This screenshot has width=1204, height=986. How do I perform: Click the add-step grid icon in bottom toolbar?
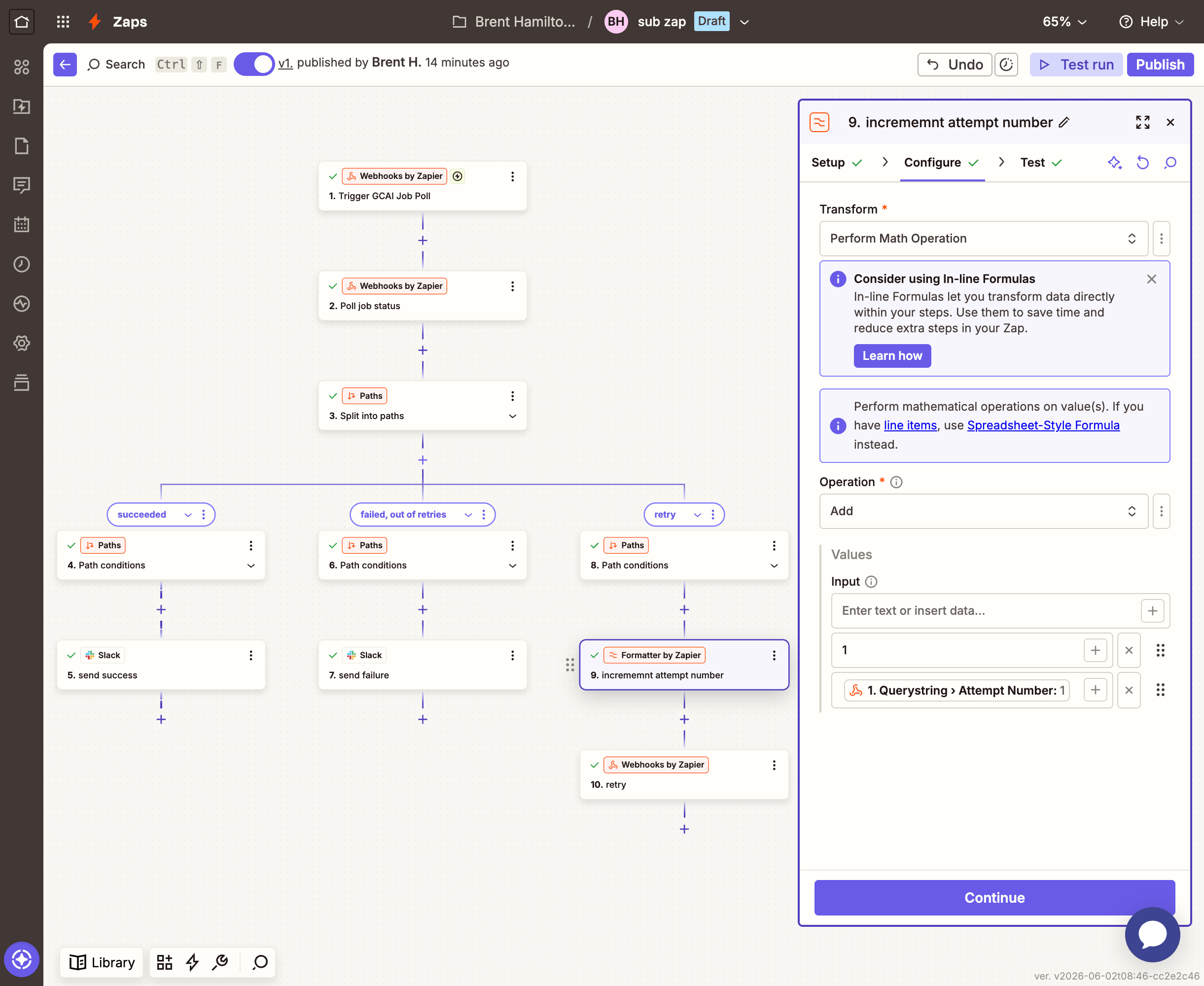165,962
